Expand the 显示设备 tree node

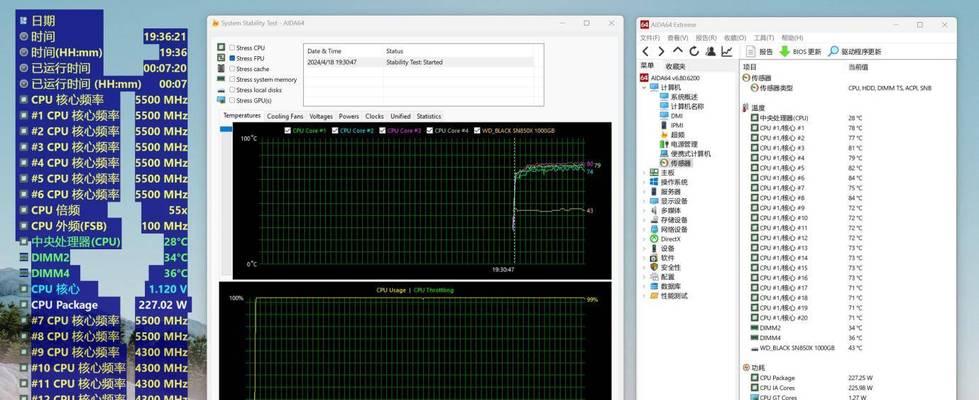[x=645, y=201]
